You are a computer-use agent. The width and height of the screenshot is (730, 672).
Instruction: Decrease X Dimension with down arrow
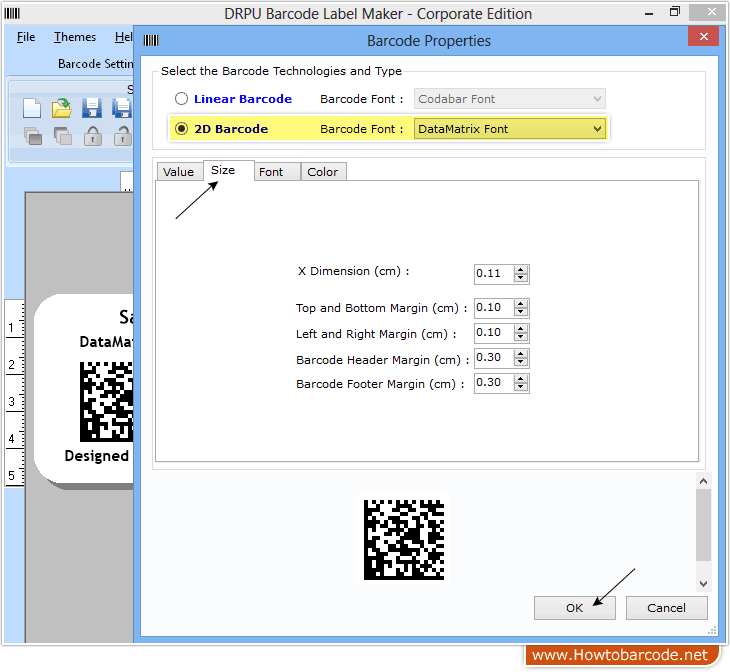coord(521,278)
